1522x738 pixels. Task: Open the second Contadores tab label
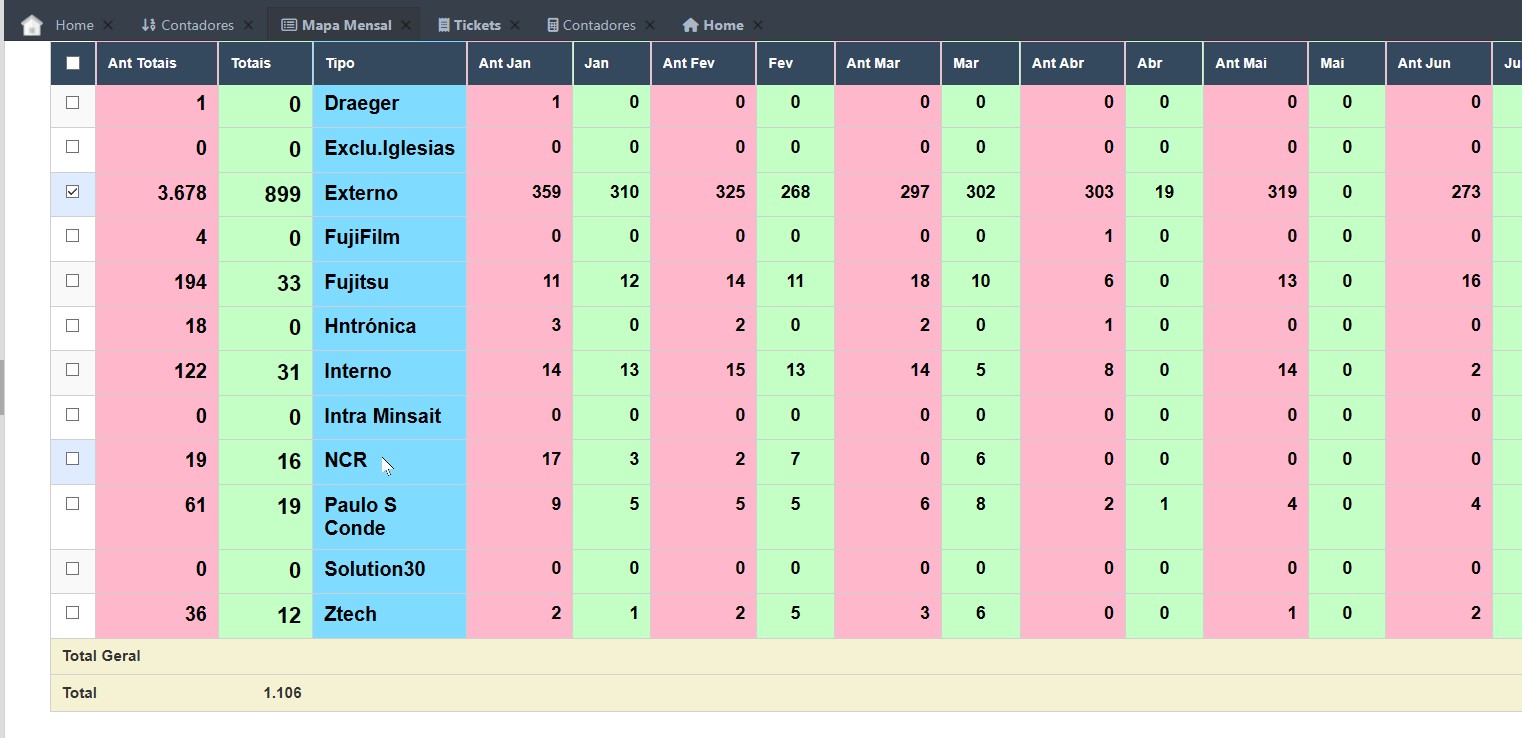pos(599,25)
